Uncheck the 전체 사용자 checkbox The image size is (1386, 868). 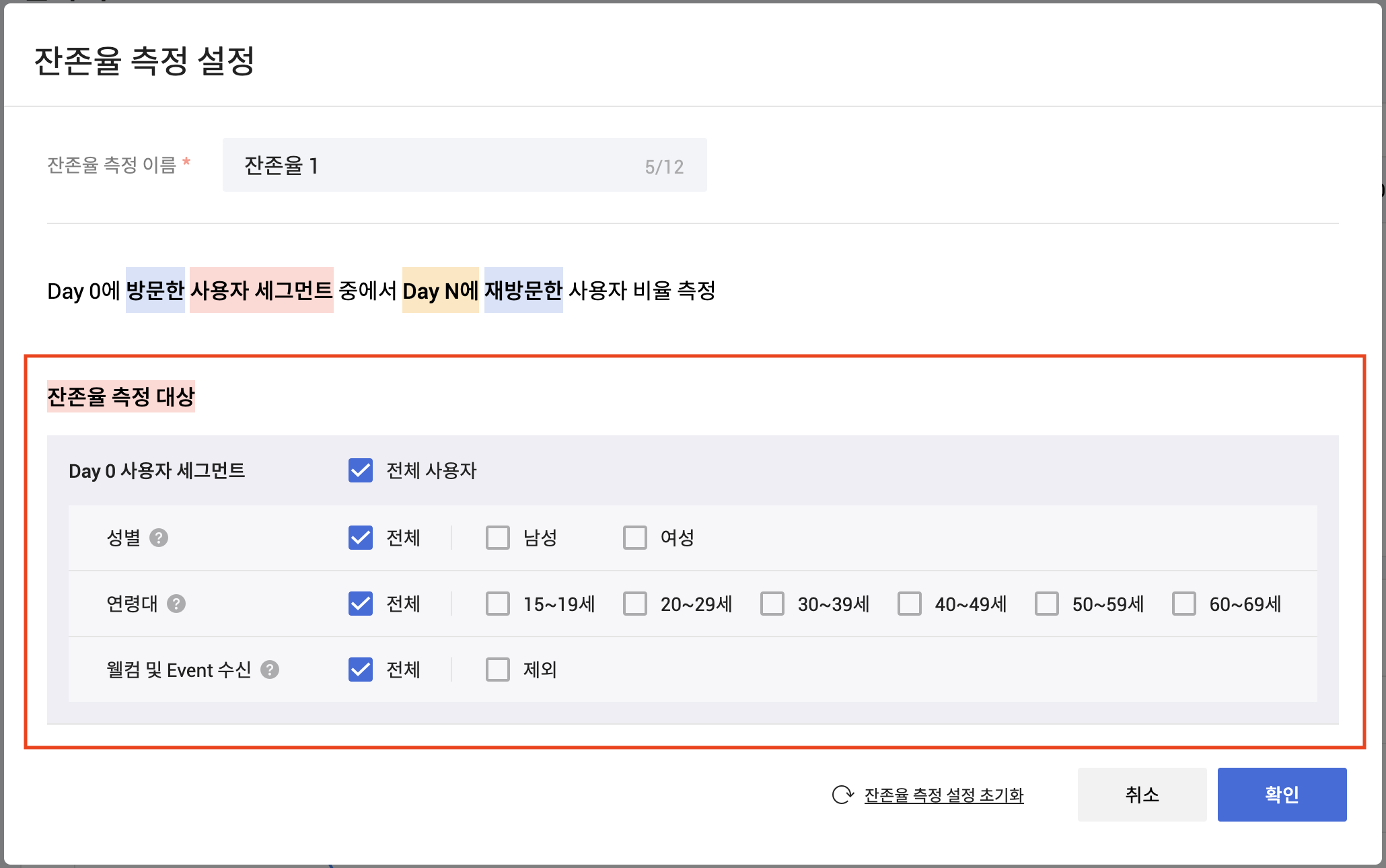pyautogui.click(x=361, y=470)
